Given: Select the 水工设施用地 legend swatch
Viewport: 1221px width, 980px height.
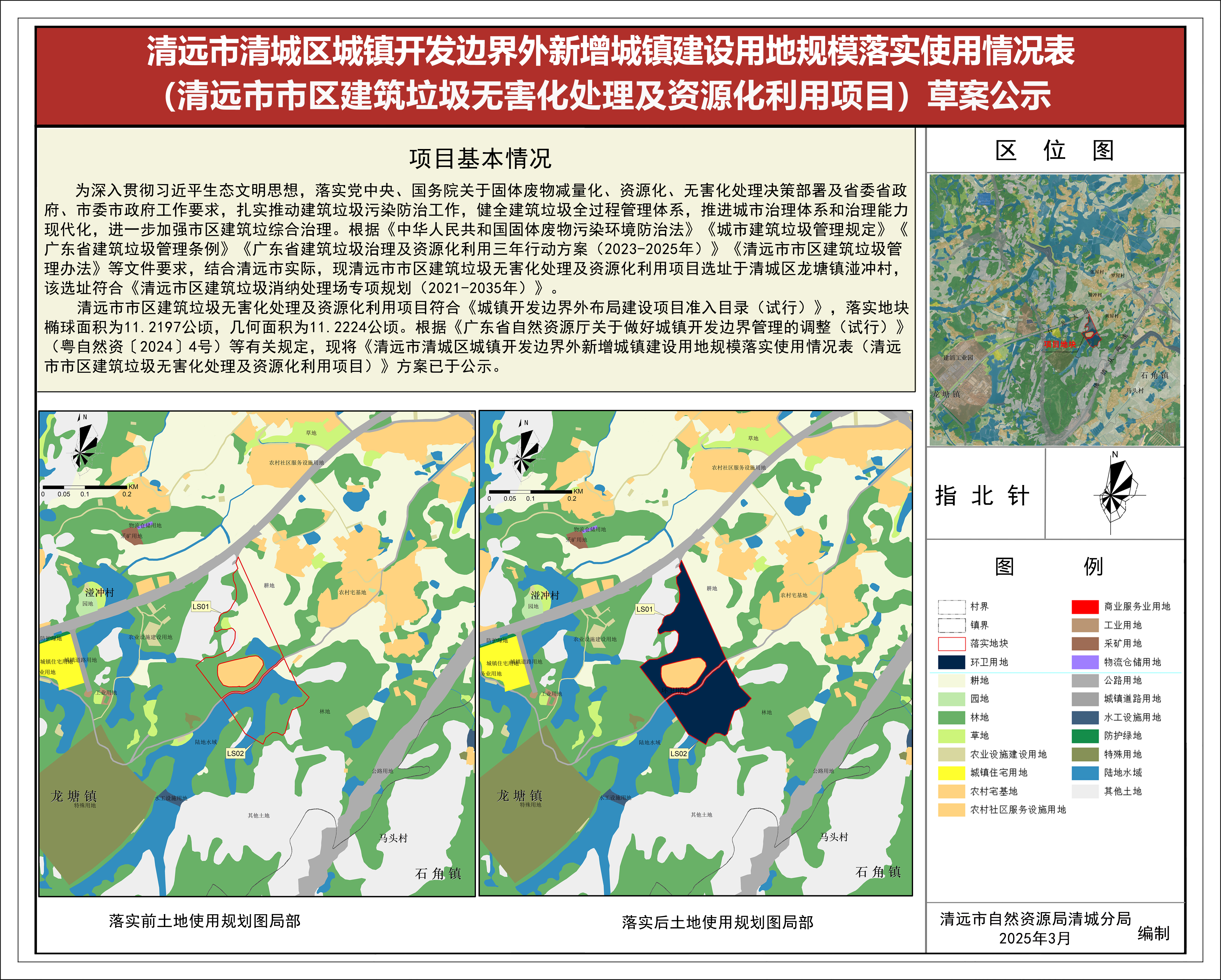Looking at the screenshot, I should click(1085, 718).
